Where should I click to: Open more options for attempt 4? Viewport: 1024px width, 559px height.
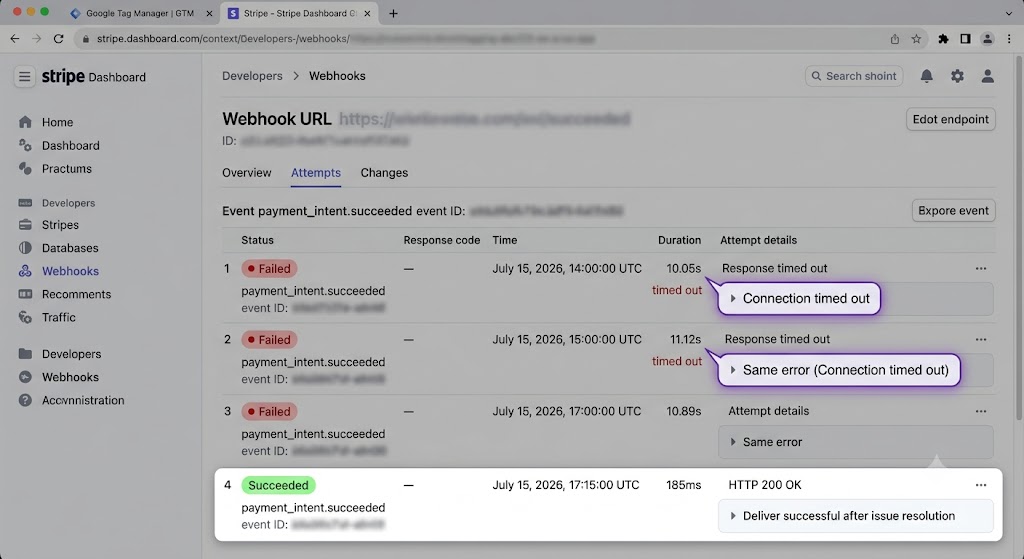[981, 485]
